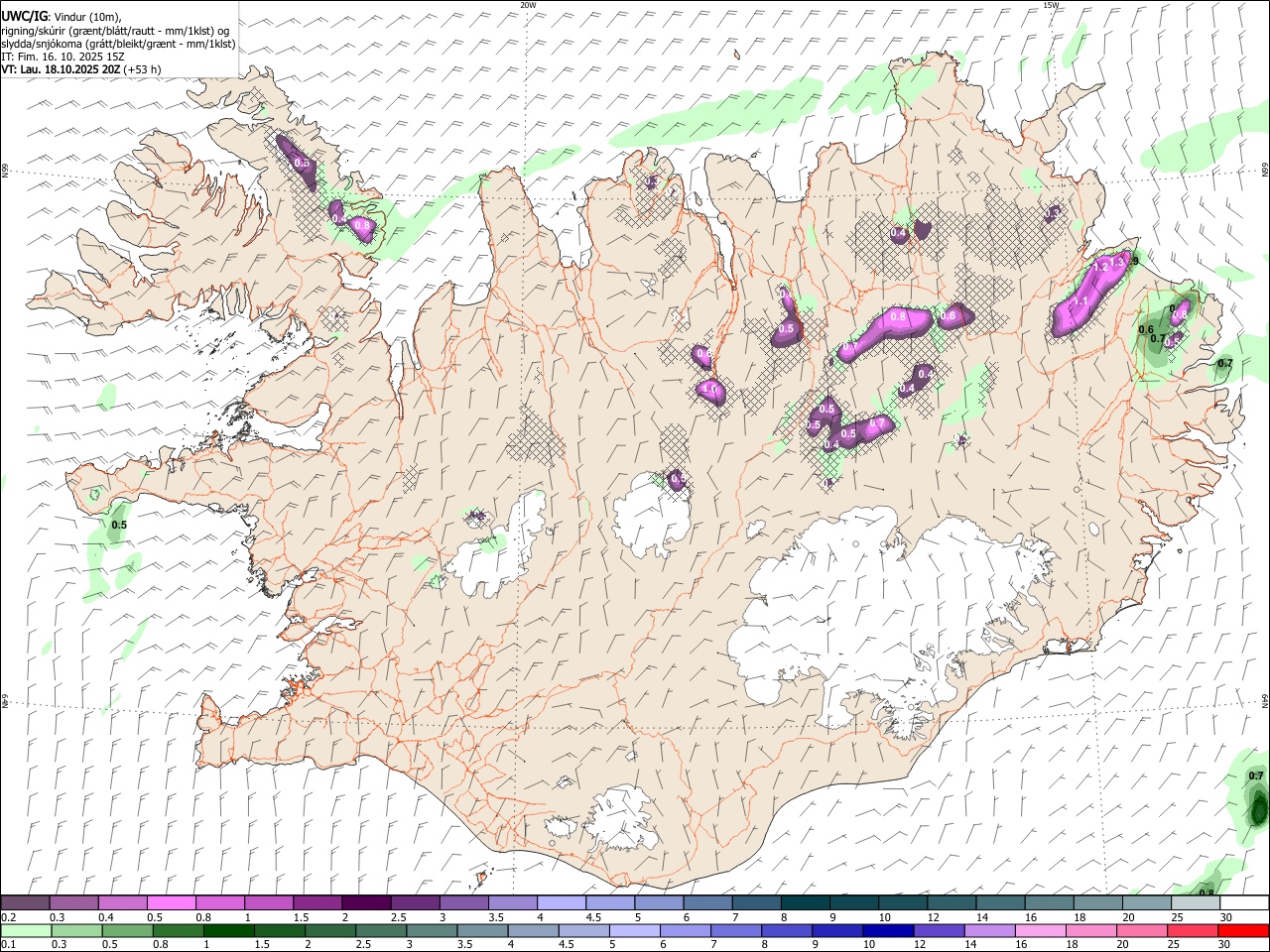Click the '1.2' snowfall value on the map

tap(1099, 268)
